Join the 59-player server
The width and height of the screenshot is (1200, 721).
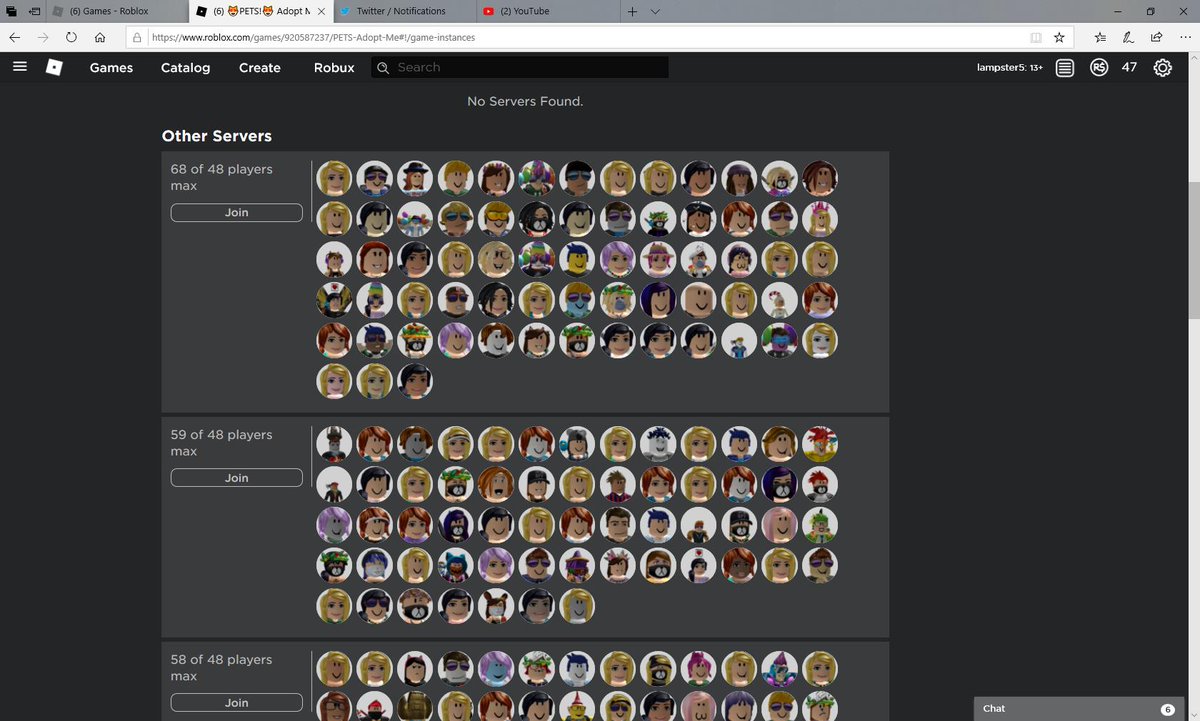coord(236,477)
